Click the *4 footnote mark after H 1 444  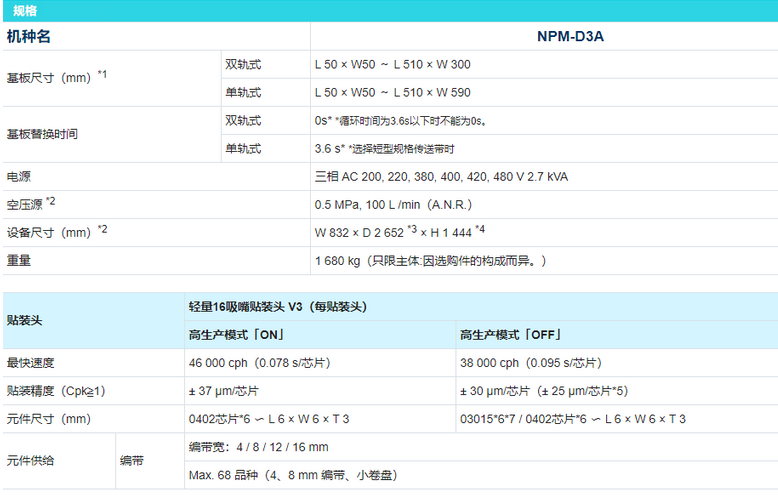(x=480, y=229)
